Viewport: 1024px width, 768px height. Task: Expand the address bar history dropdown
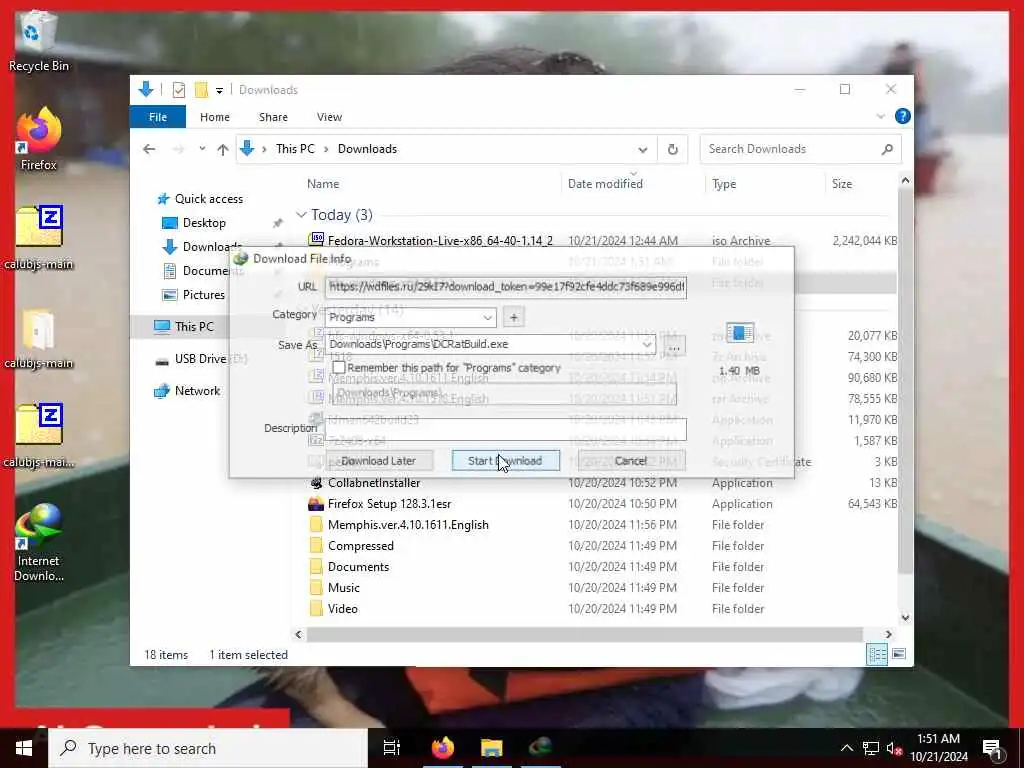coord(643,149)
